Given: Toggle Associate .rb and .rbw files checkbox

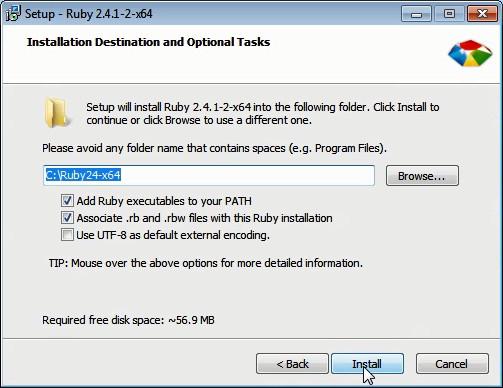Looking at the screenshot, I should point(67,218).
